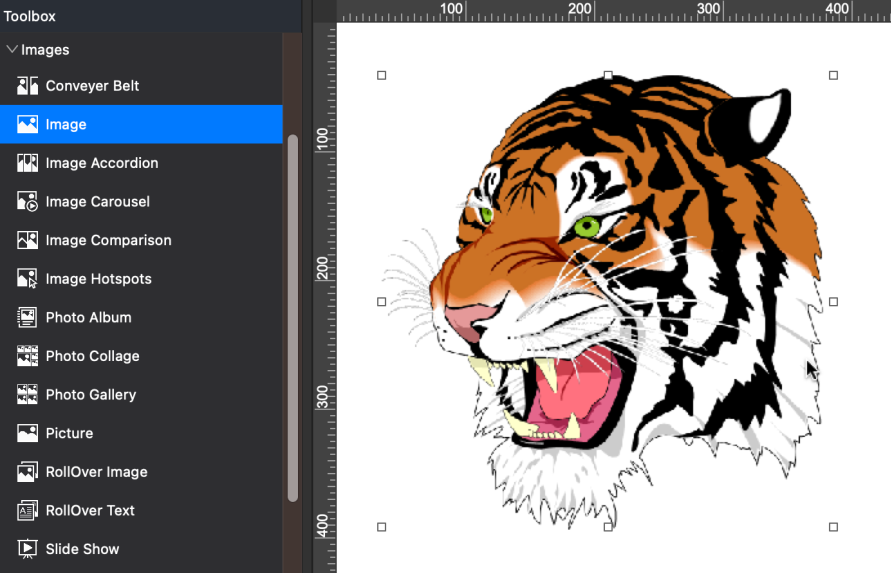Click the top-left selection handle
The height and width of the screenshot is (574, 892).
click(381, 75)
